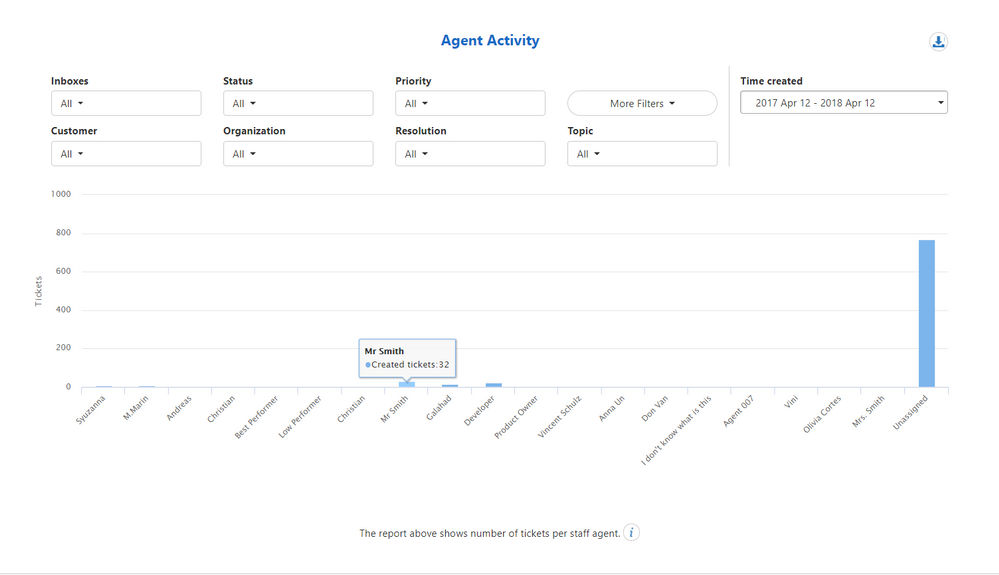
Task: Click the 200 y-axis value
Action: [x=64, y=348]
